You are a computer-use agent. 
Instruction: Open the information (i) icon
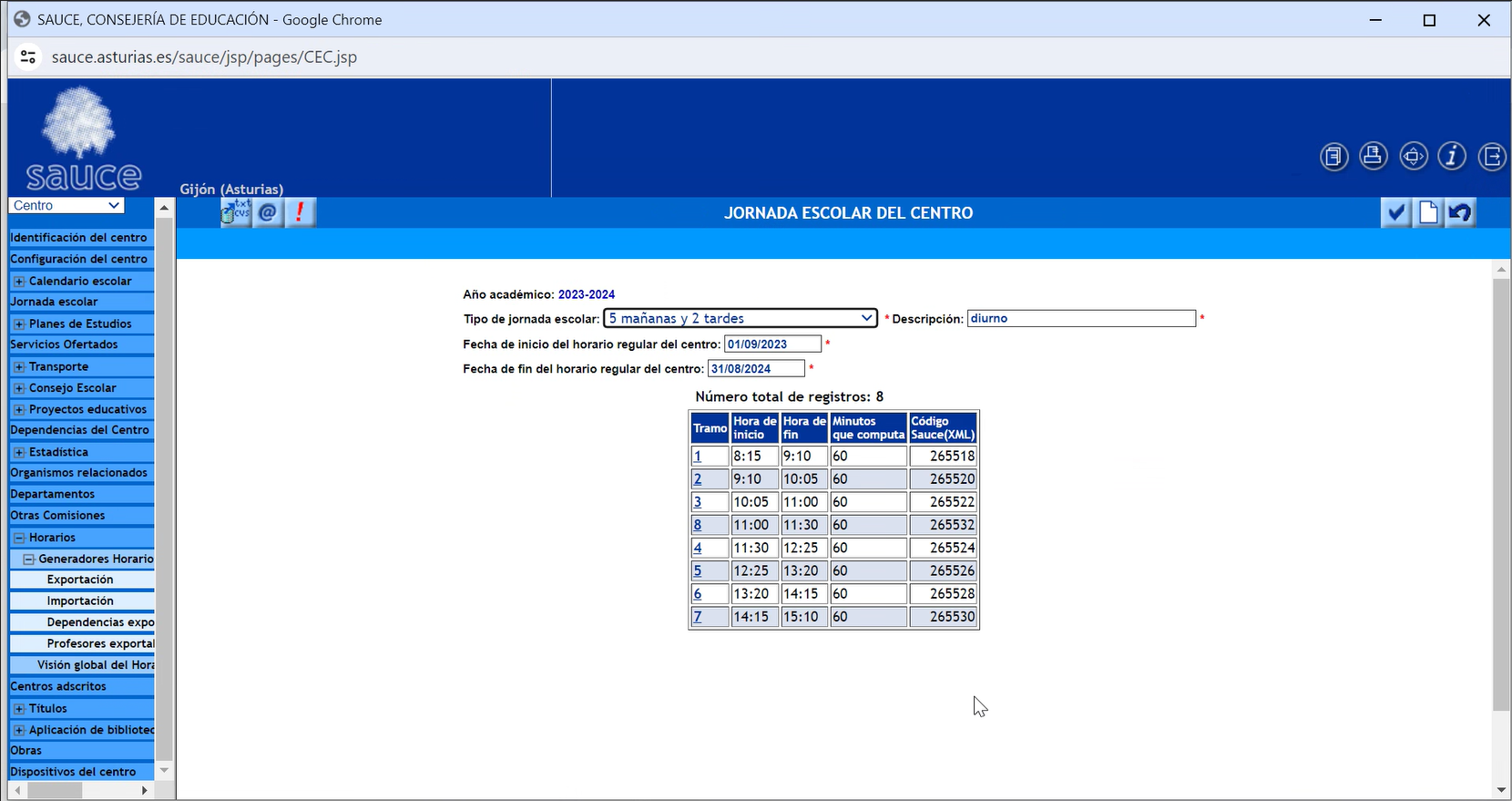coord(1452,157)
